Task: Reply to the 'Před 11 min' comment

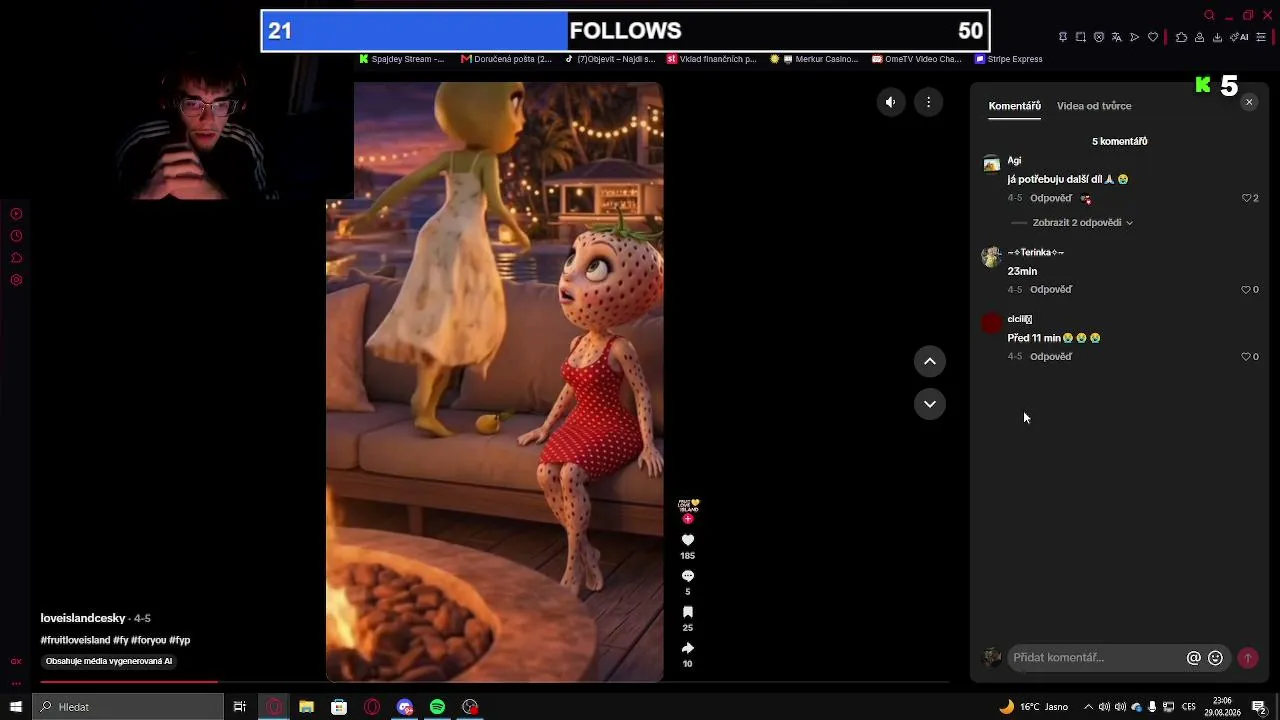Action: [1051, 356]
